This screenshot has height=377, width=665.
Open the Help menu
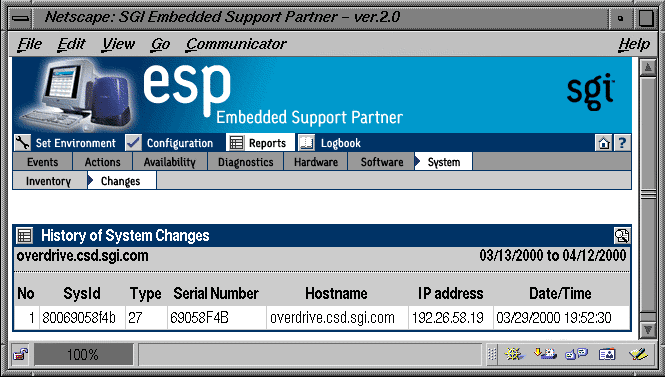[634, 44]
